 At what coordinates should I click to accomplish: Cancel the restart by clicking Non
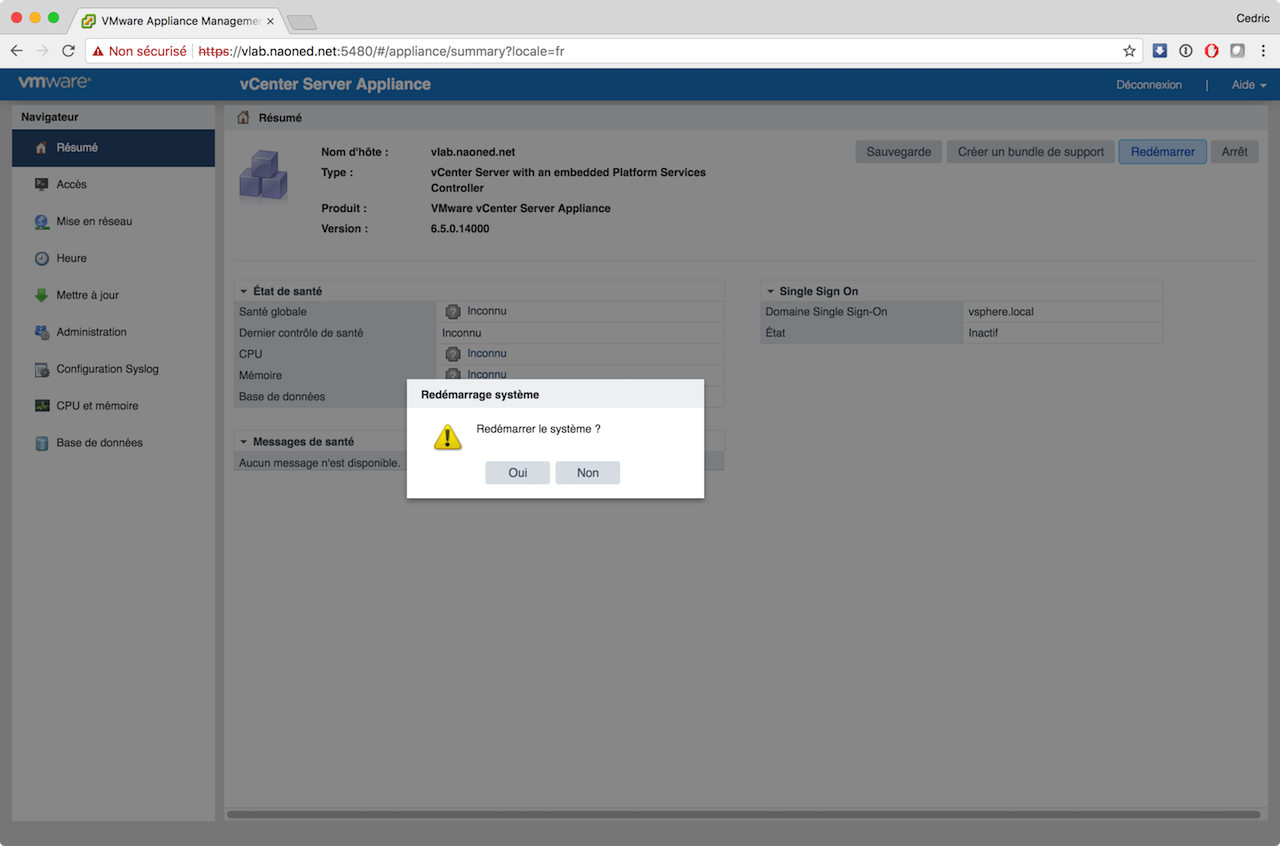click(x=588, y=473)
